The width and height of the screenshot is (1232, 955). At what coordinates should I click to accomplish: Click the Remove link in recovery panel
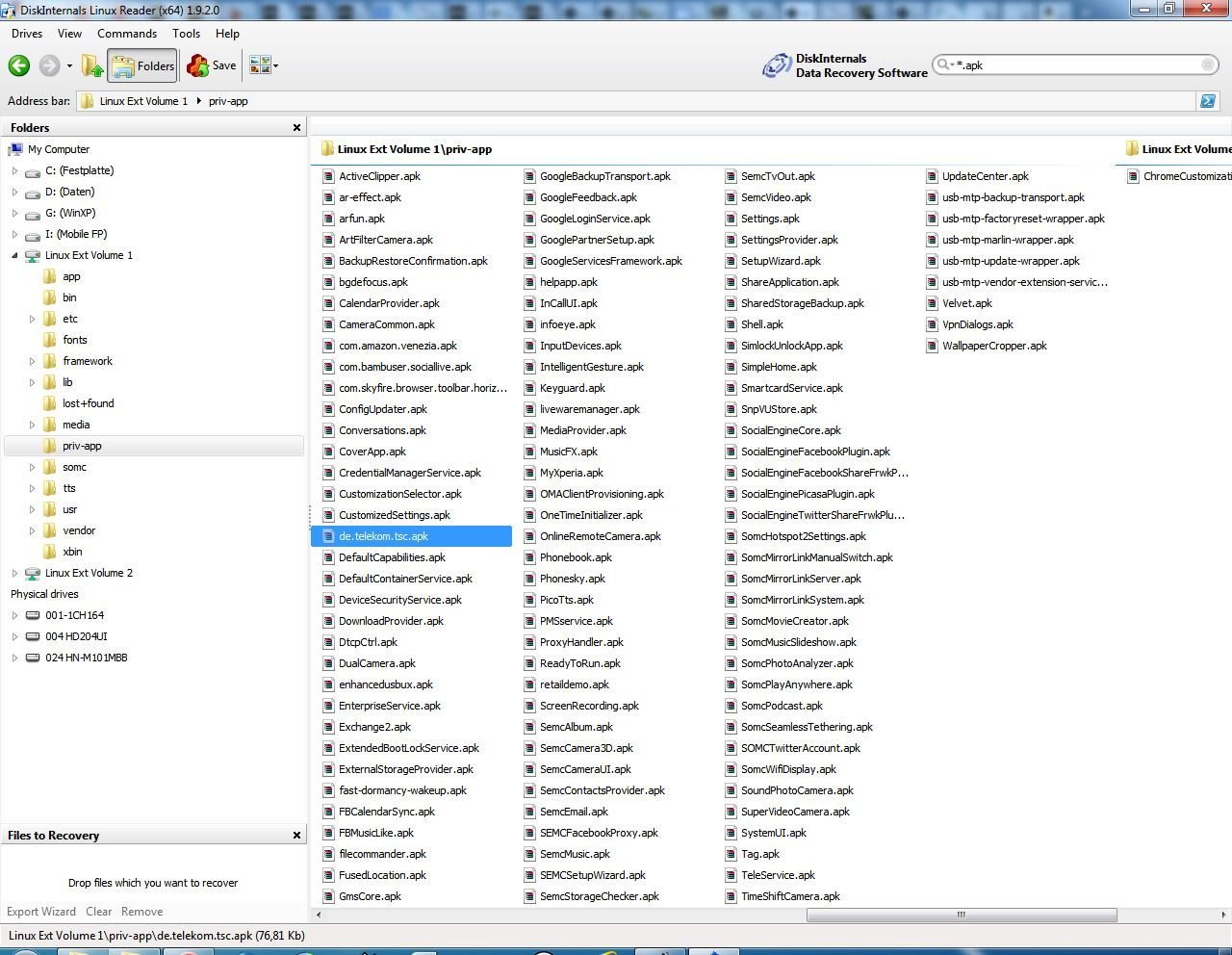click(x=141, y=912)
